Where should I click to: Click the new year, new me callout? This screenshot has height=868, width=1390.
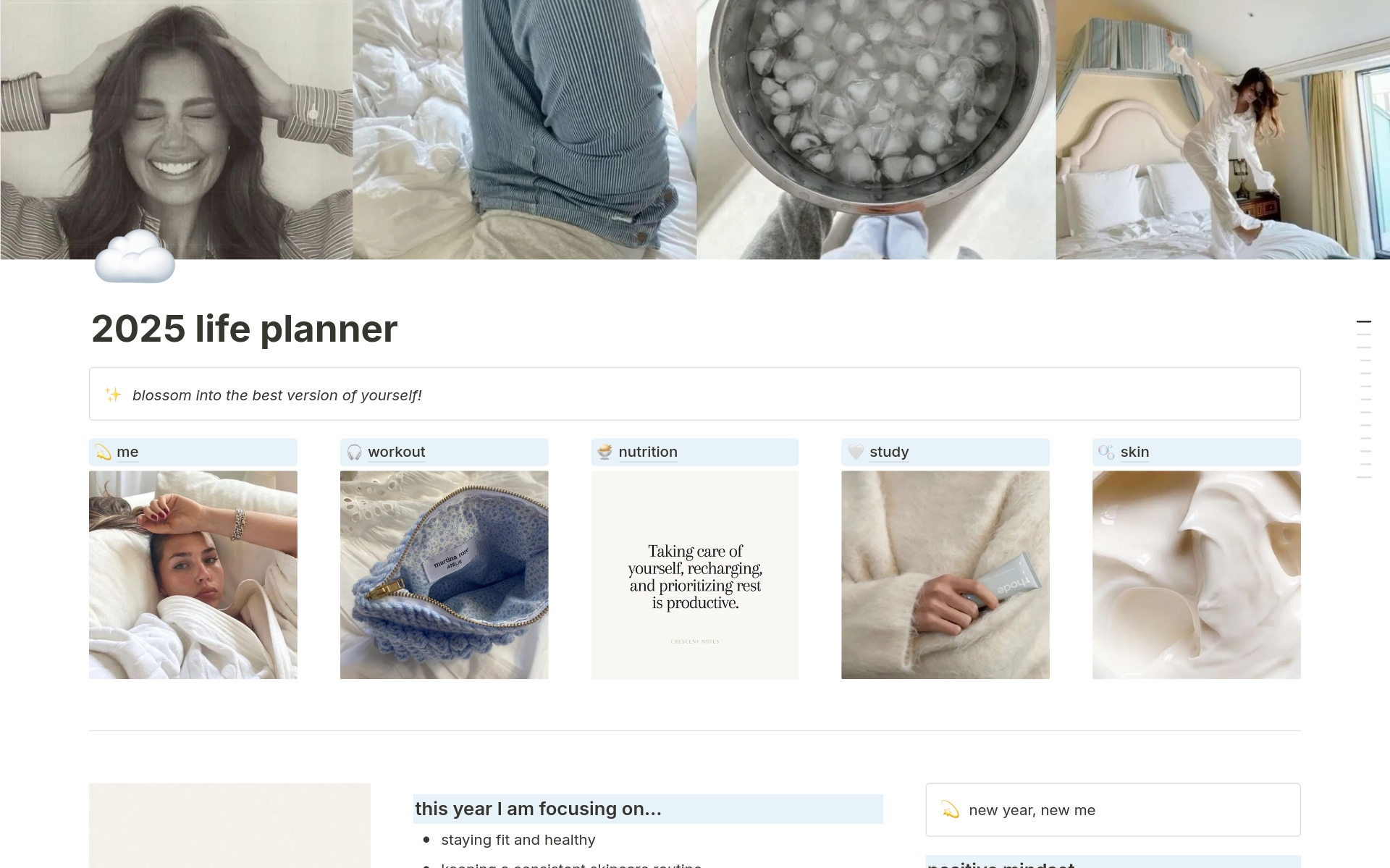tap(1113, 810)
